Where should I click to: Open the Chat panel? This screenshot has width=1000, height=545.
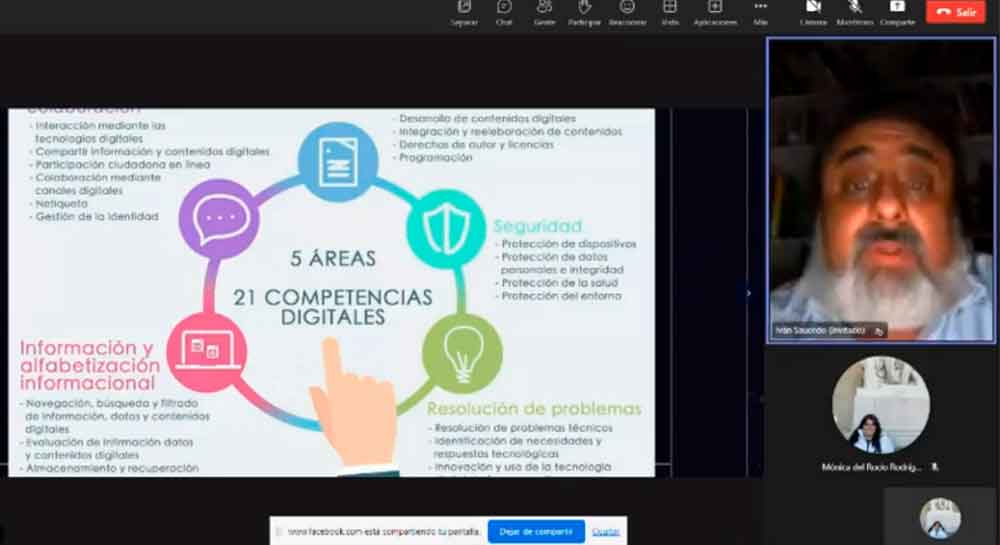coord(504,11)
